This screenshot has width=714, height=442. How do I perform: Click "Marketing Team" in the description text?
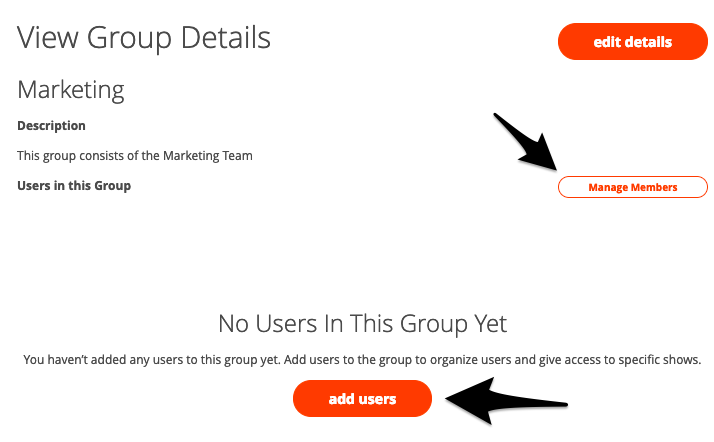point(210,156)
